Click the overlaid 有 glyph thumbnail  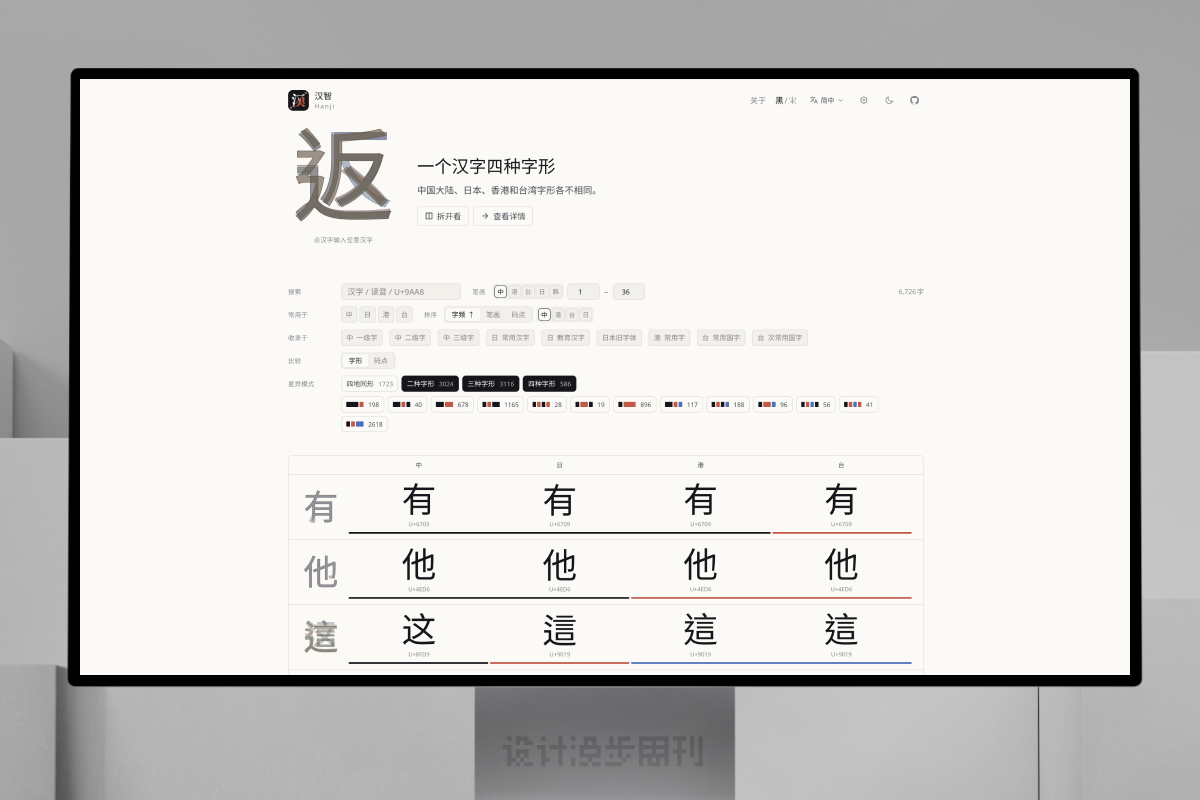click(320, 507)
